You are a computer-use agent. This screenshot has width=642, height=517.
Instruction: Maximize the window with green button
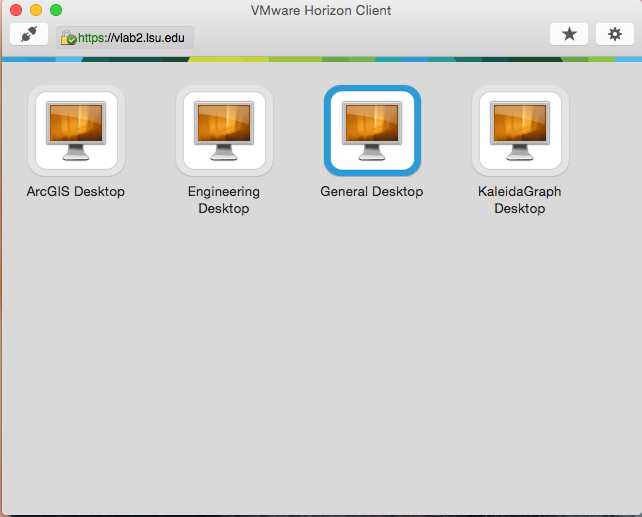pyautogui.click(x=56, y=10)
